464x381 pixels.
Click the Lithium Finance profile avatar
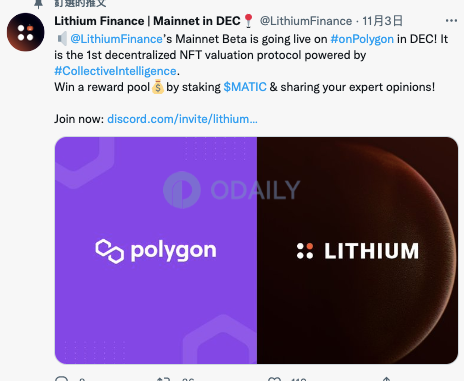(26, 32)
